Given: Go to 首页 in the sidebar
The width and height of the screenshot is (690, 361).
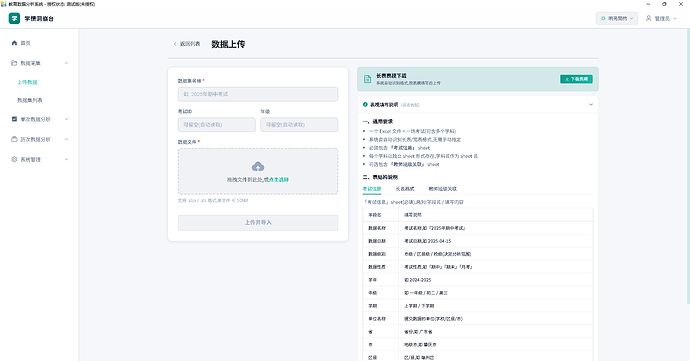Looking at the screenshot, I should pyautogui.click(x=26, y=43).
